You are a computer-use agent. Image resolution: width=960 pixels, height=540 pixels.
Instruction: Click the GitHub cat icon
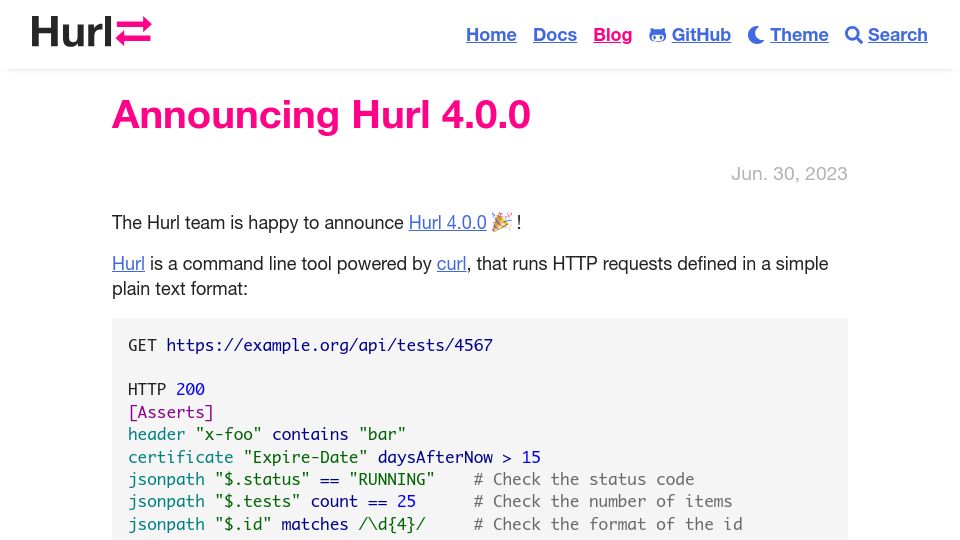pyautogui.click(x=658, y=35)
